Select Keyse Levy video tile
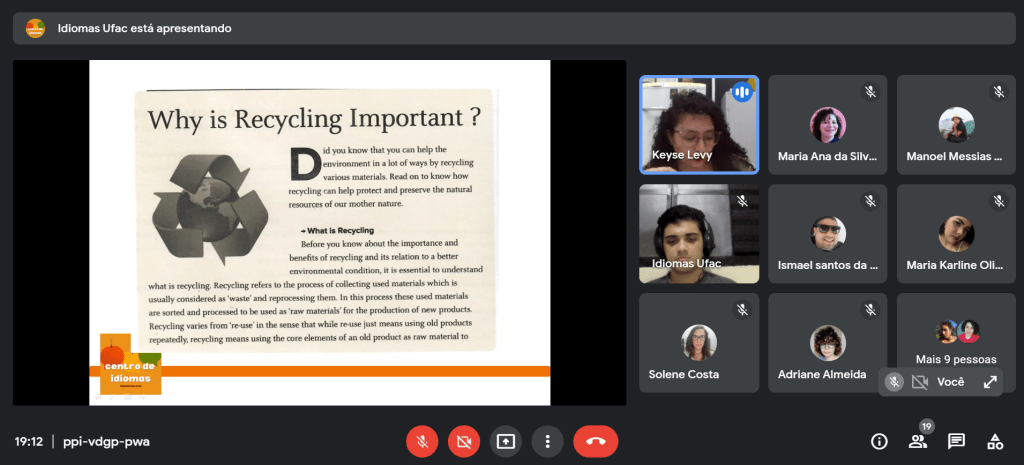 tap(699, 125)
